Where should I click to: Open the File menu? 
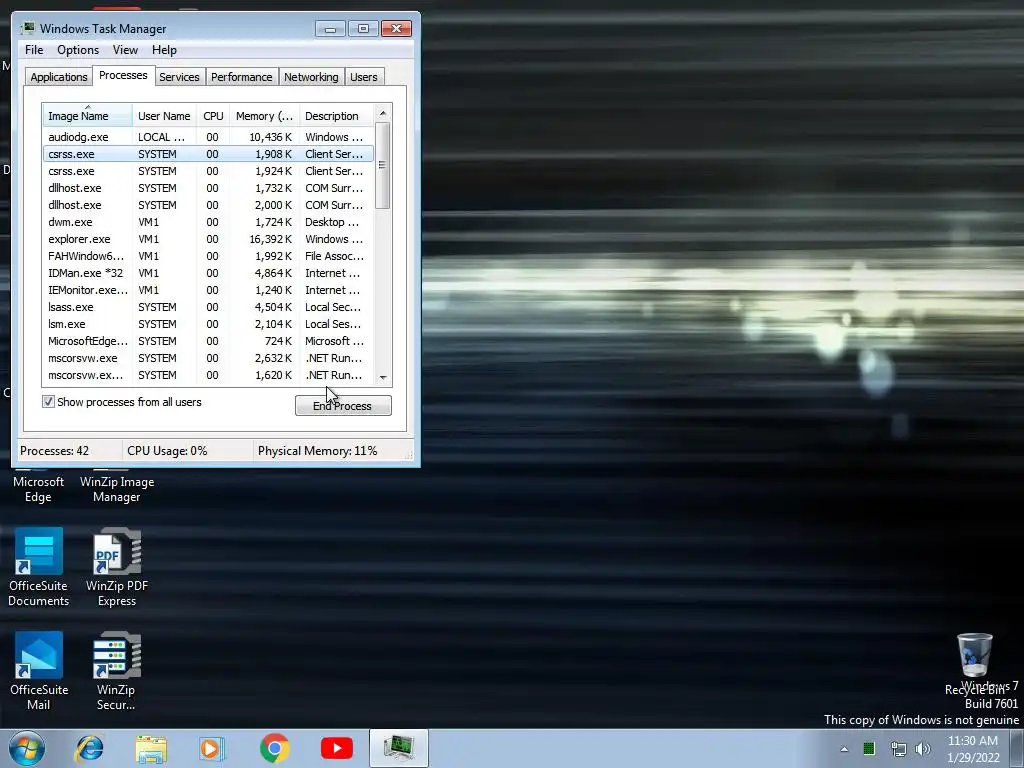click(34, 50)
